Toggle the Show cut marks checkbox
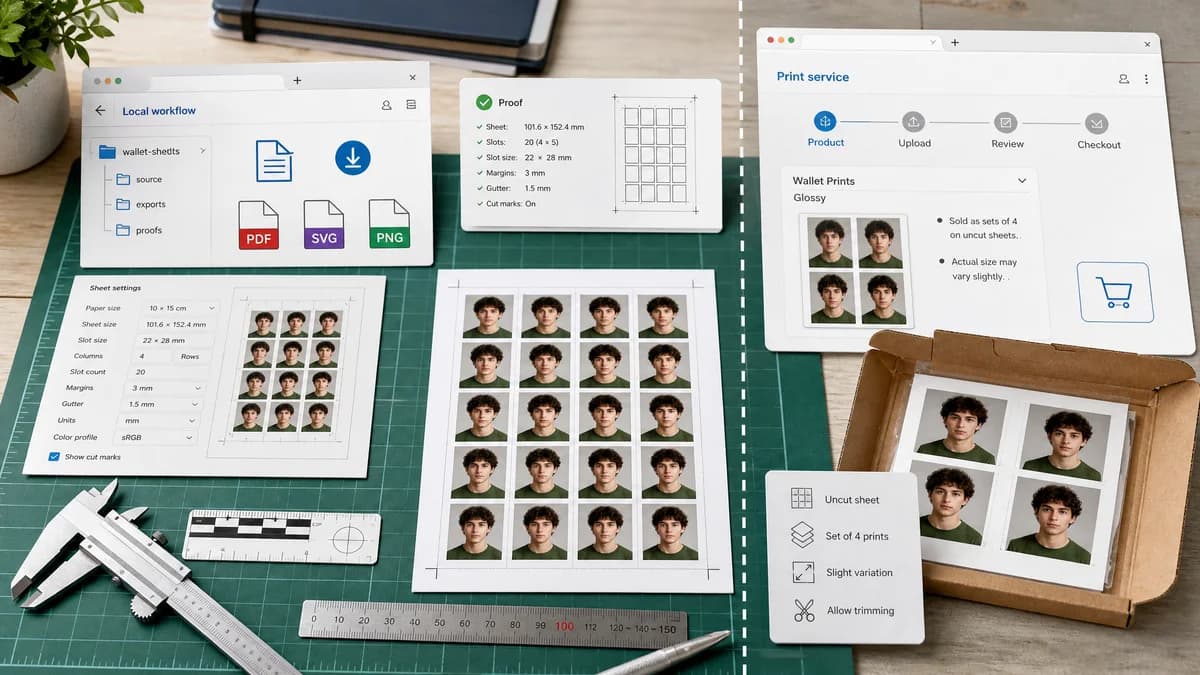 [x=54, y=457]
